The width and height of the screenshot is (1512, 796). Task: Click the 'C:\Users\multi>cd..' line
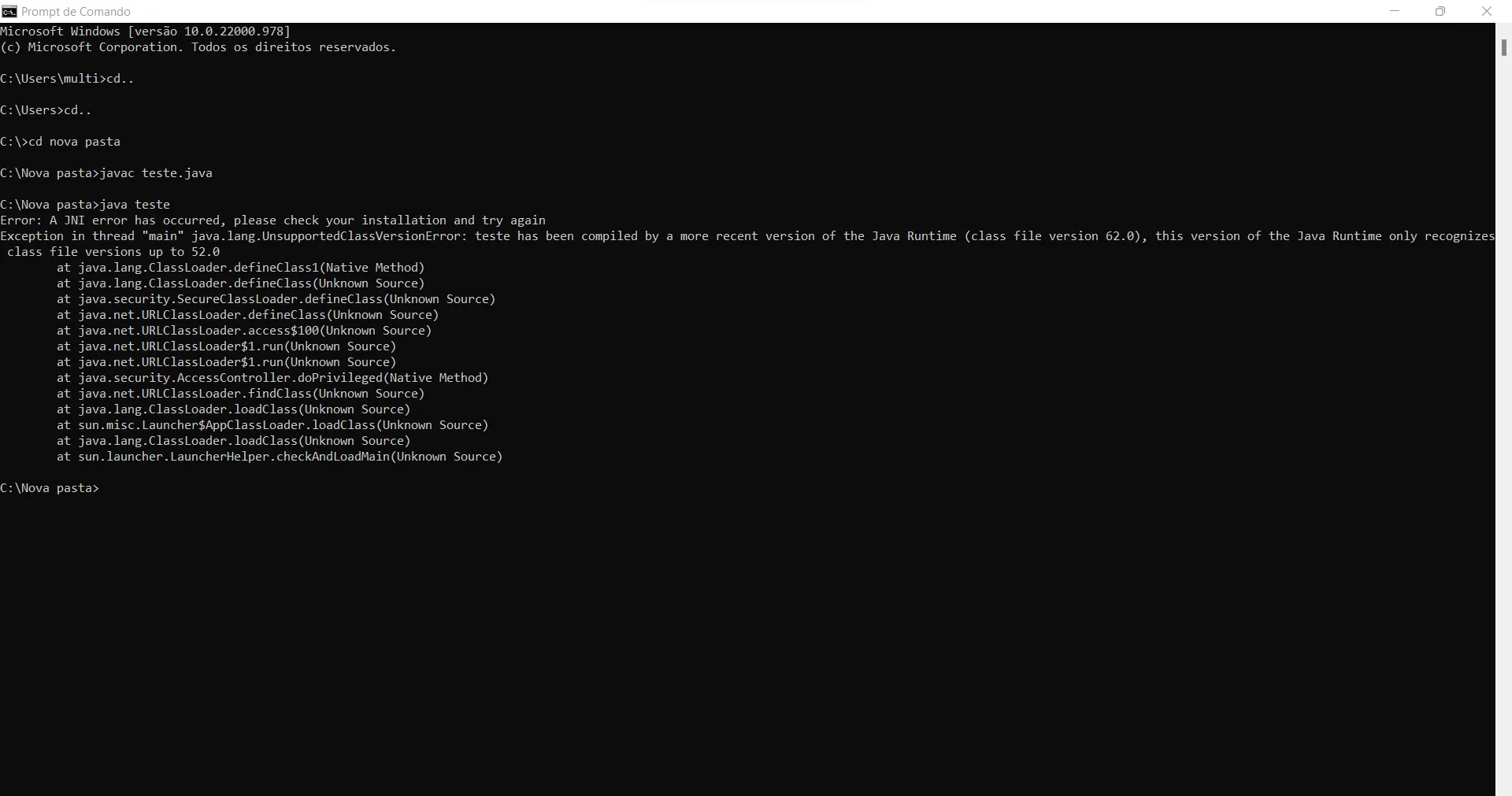67,79
